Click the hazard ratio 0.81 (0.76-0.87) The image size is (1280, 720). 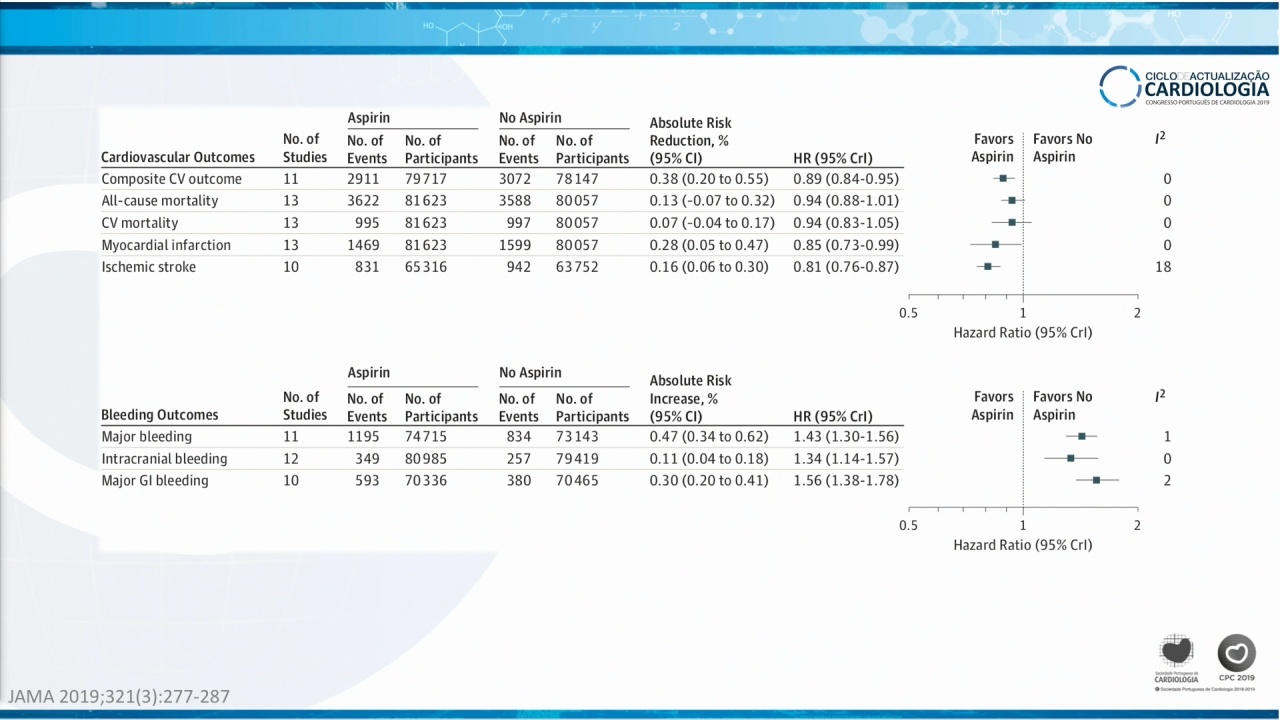tap(846, 267)
